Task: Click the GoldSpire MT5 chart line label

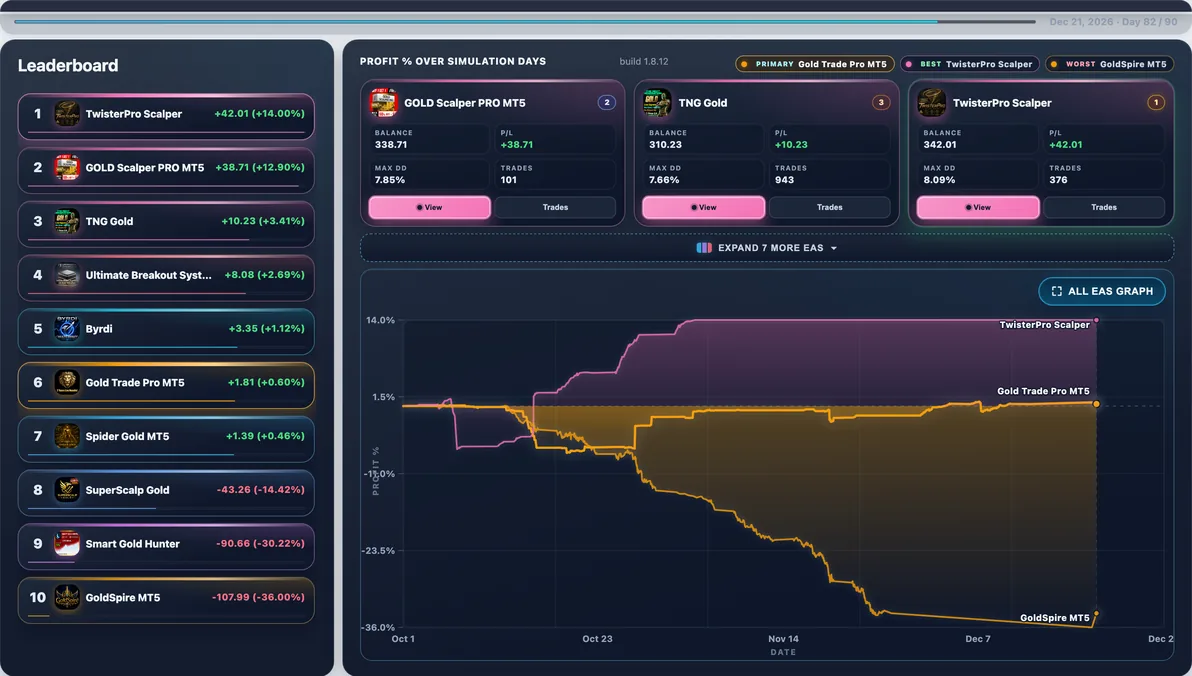Action: point(1054,617)
